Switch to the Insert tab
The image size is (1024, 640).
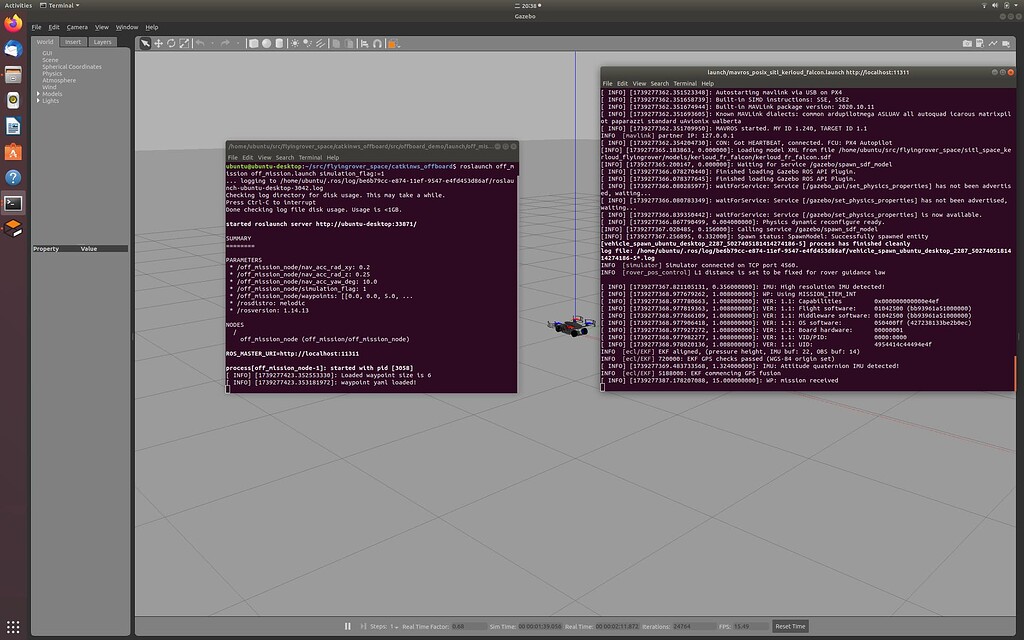(x=73, y=42)
